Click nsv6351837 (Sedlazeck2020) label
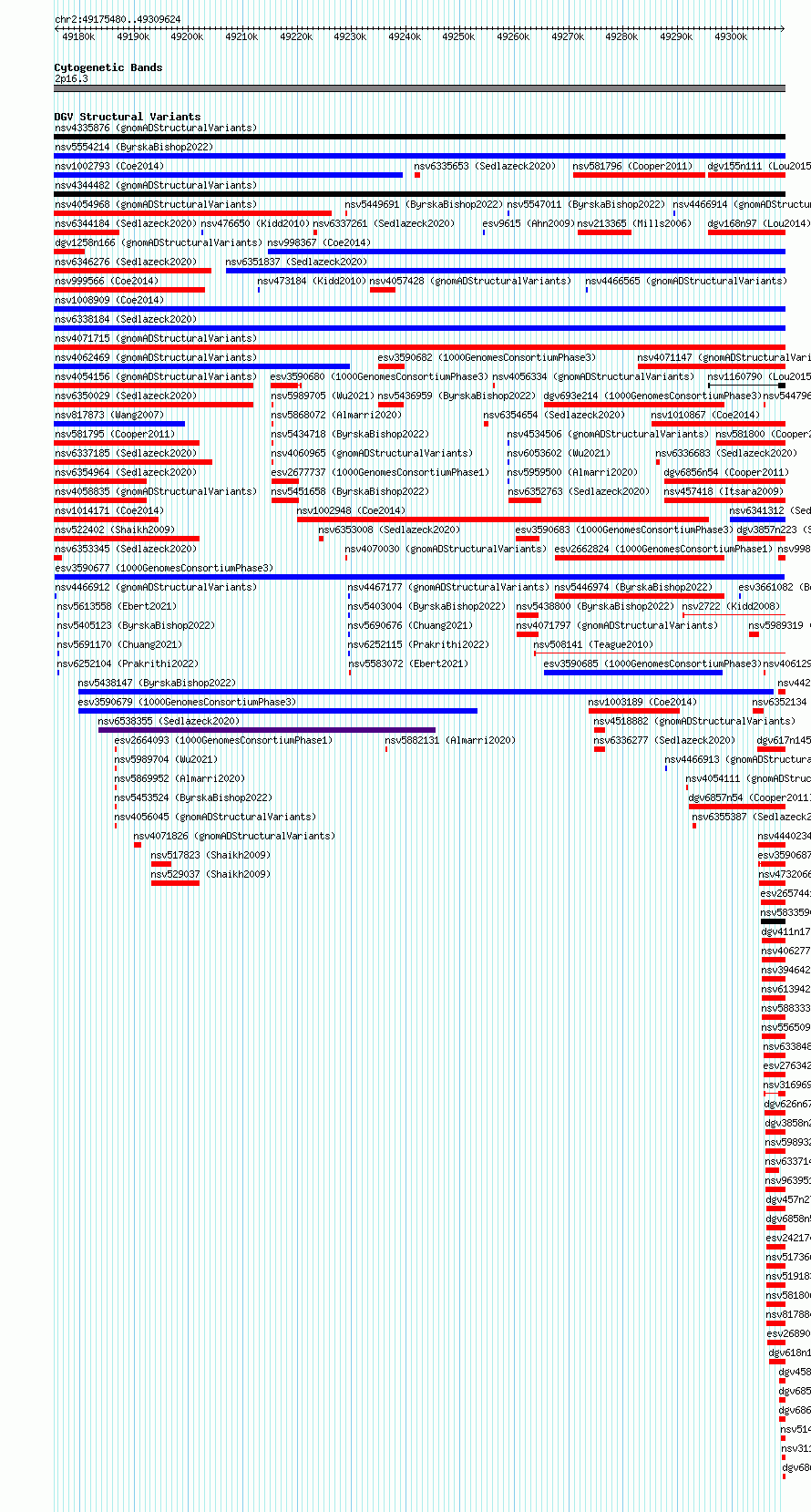Viewport: 811px width, 1512px height. tap(297, 262)
